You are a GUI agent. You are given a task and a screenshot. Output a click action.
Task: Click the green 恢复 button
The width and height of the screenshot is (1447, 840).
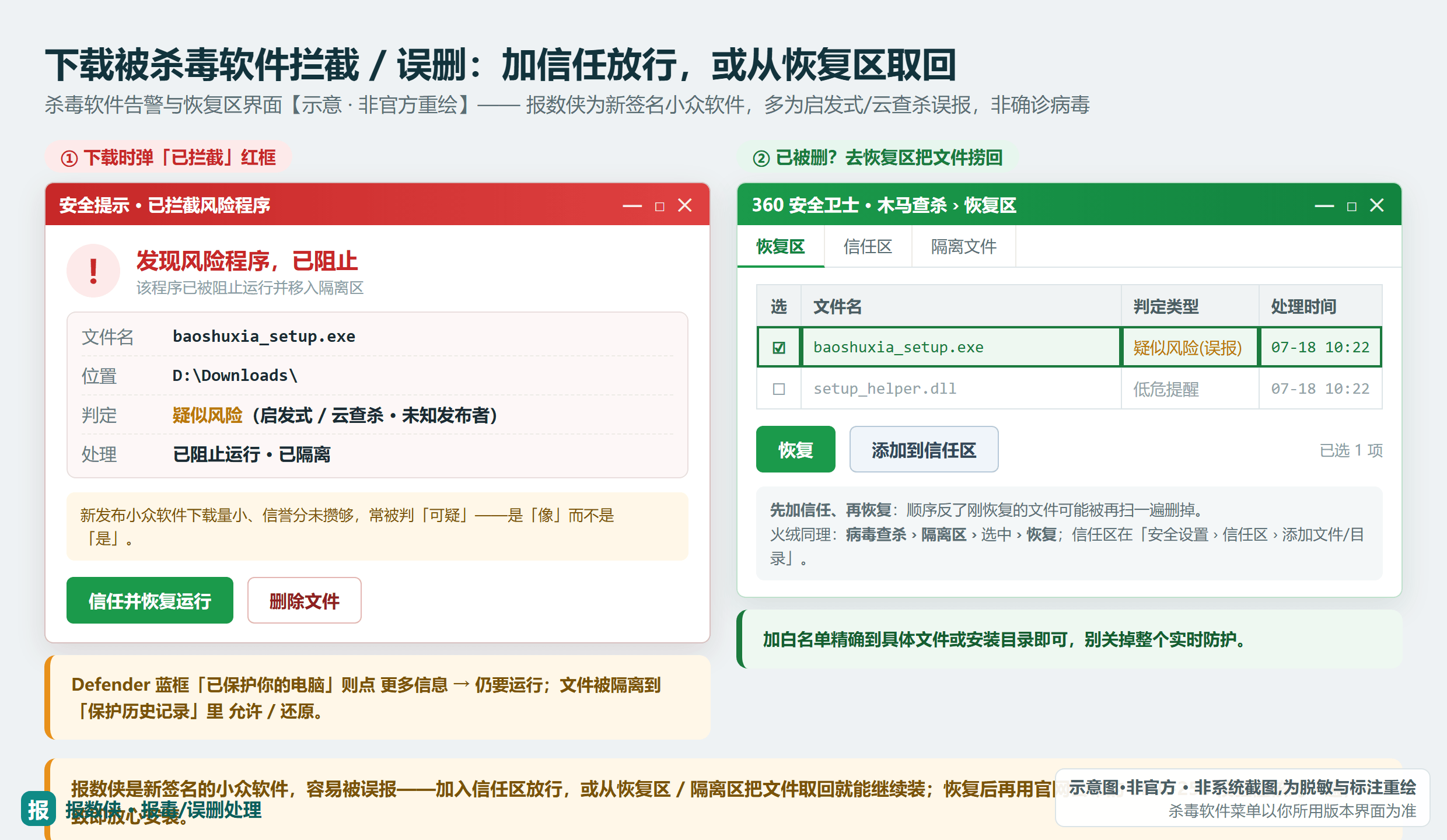click(796, 449)
